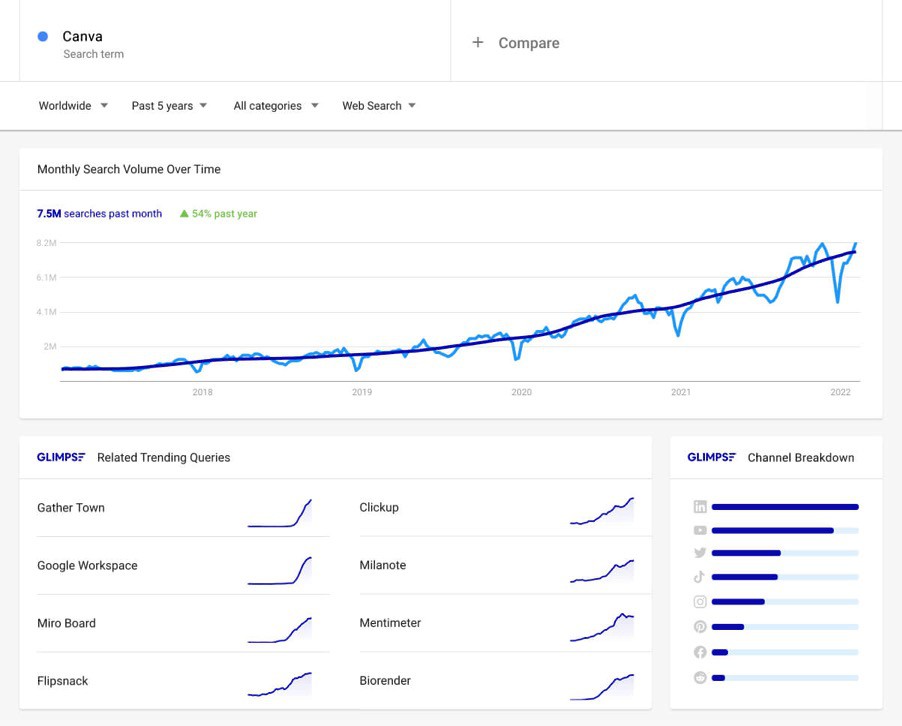902x726 pixels.
Task: Click the Pinterest channel icon
Action: click(x=700, y=627)
